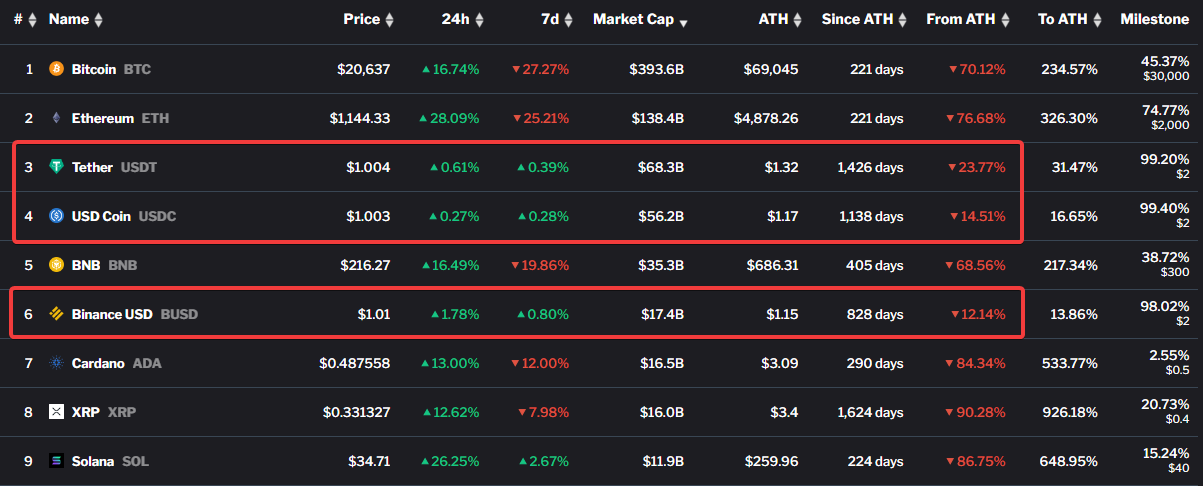Click Solana ATH value $259.96
The width and height of the screenshot is (1203, 486).
[x=772, y=461]
